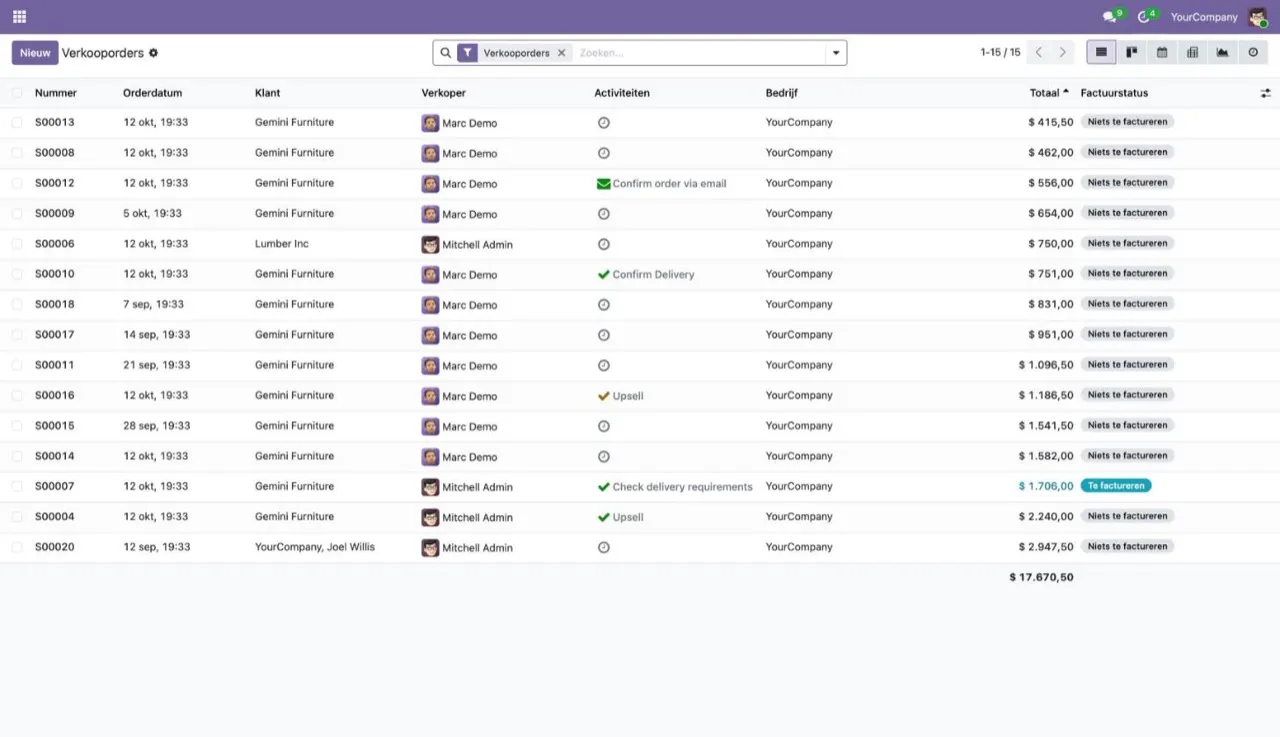
Task: Open the activities clock icon in top bar
Action: click(1145, 17)
